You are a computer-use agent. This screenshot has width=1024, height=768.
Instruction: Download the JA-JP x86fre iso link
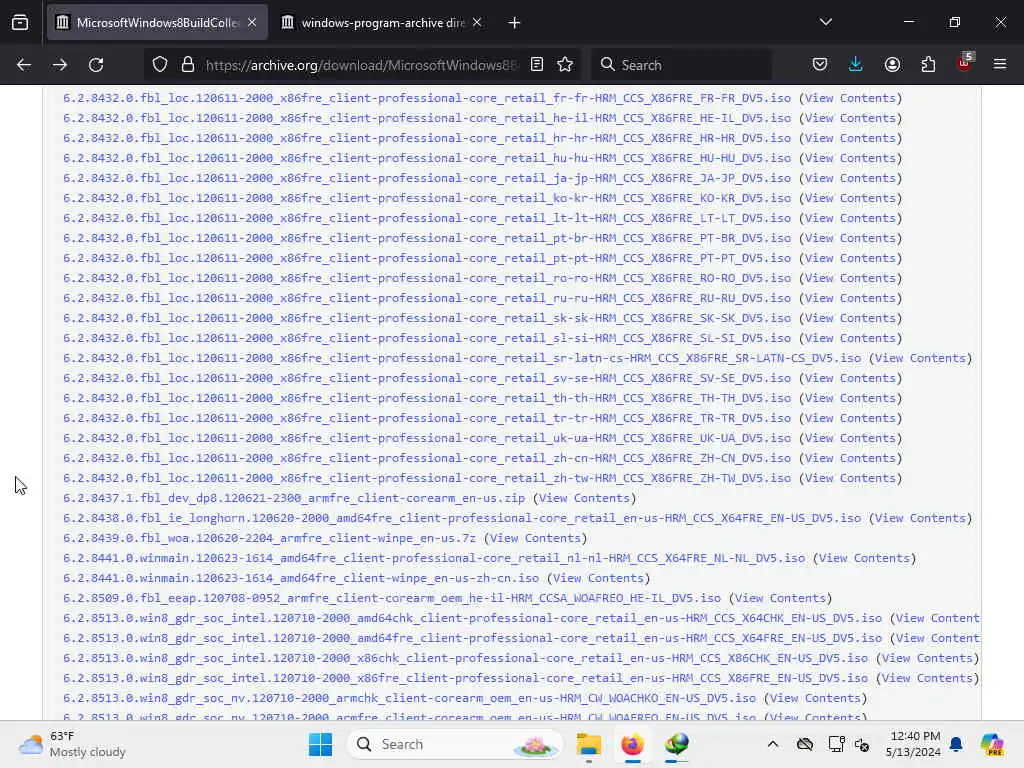(426, 178)
